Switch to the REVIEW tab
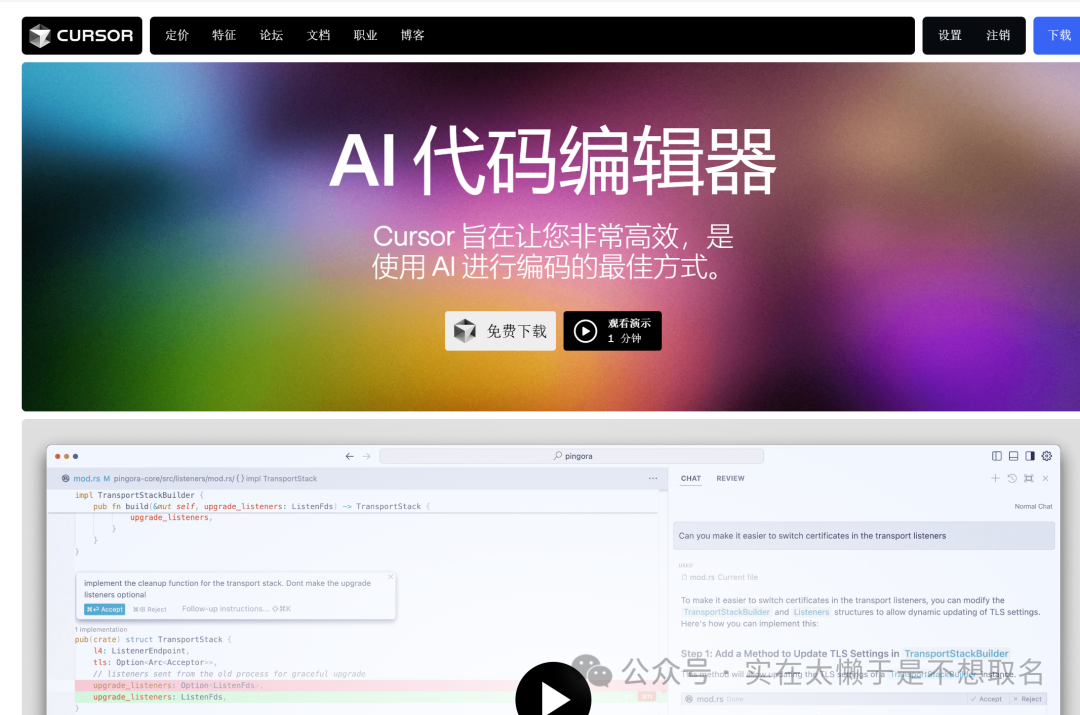1080x715 pixels. [x=730, y=478]
